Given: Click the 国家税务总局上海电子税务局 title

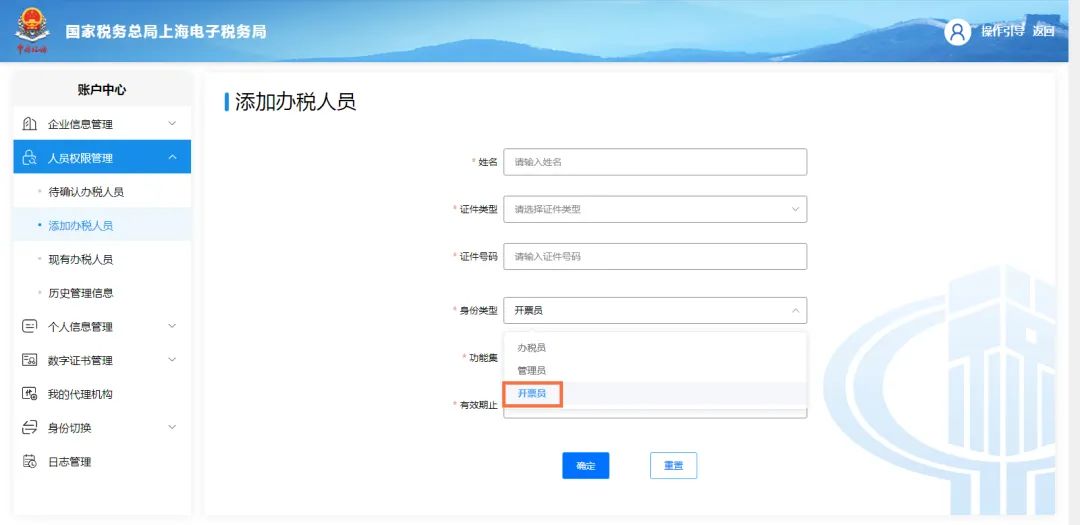Looking at the screenshot, I should pos(165,32).
